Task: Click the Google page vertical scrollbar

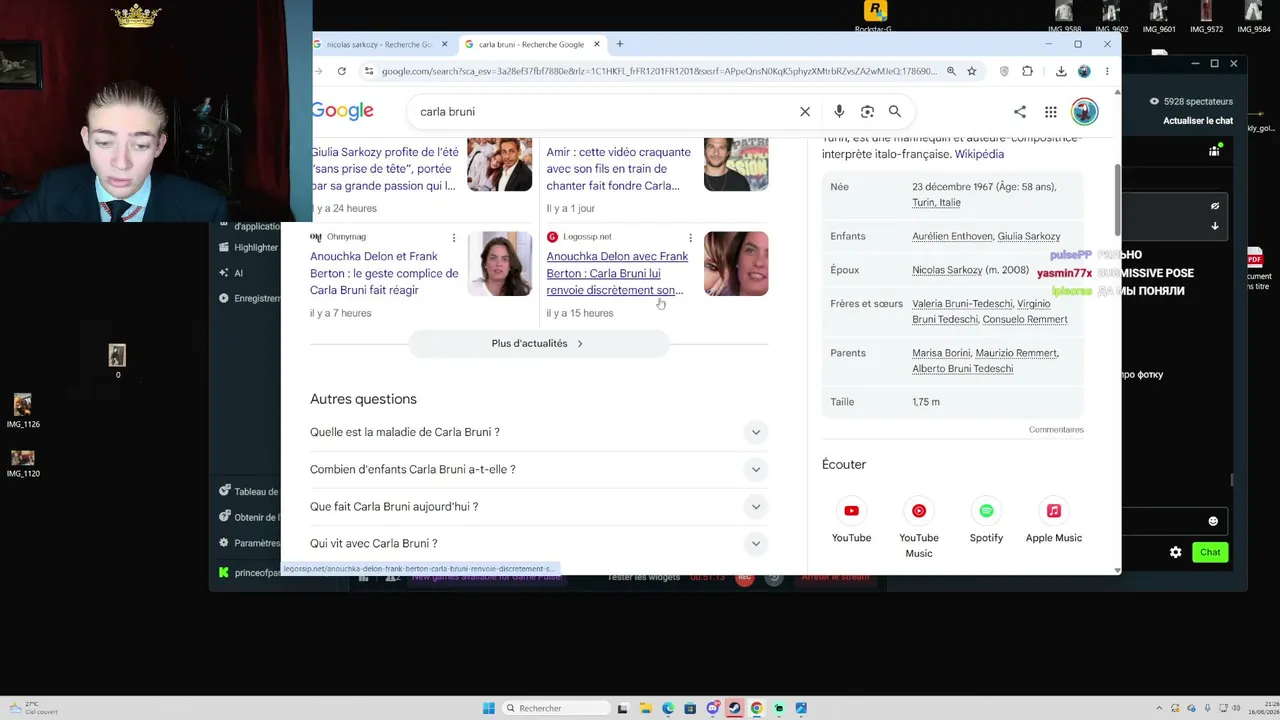Action: click(x=1117, y=200)
